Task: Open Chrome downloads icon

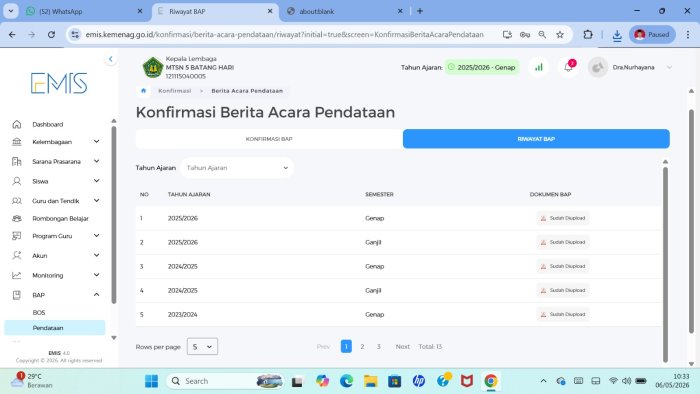Action: (617, 34)
